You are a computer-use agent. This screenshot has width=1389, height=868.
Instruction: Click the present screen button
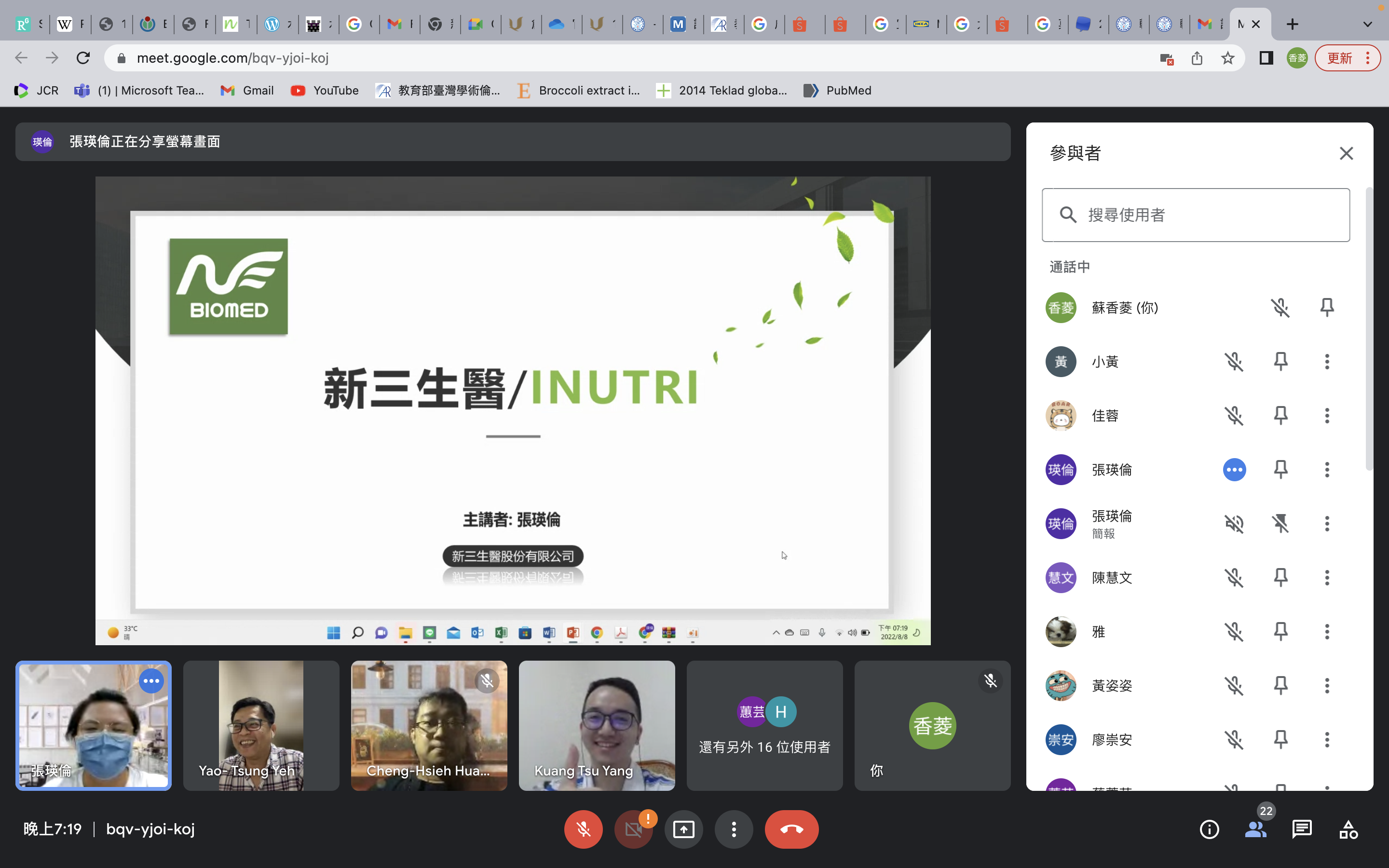tap(683, 829)
